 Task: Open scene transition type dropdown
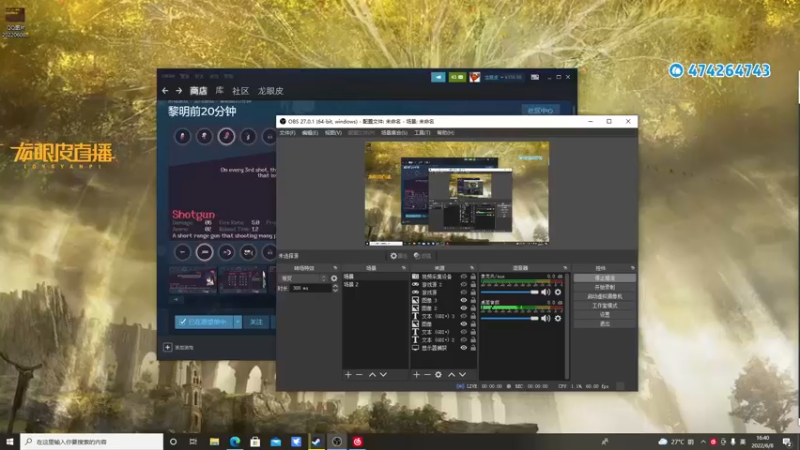tap(304, 278)
